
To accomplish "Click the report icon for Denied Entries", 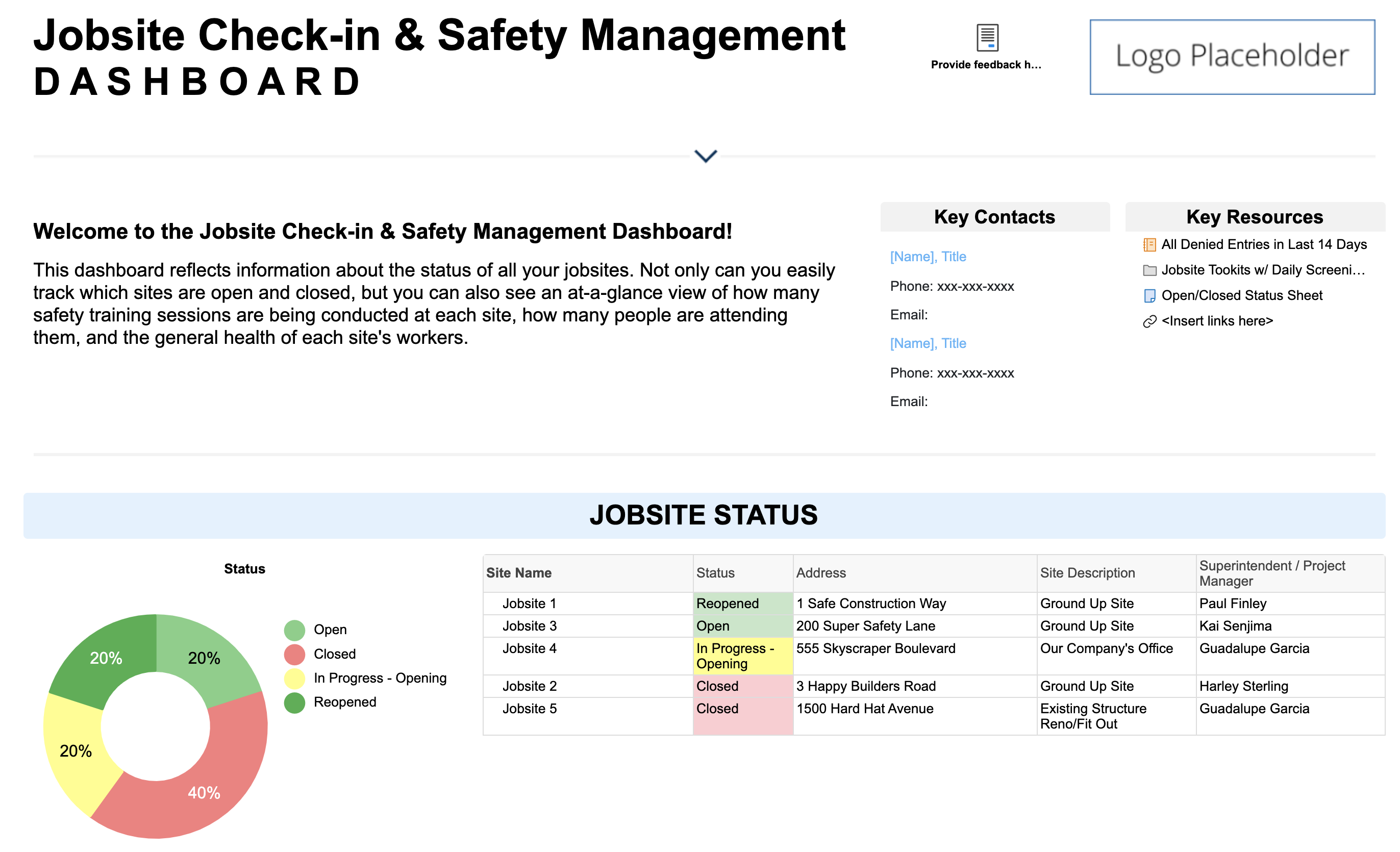I will pyautogui.click(x=1149, y=245).
